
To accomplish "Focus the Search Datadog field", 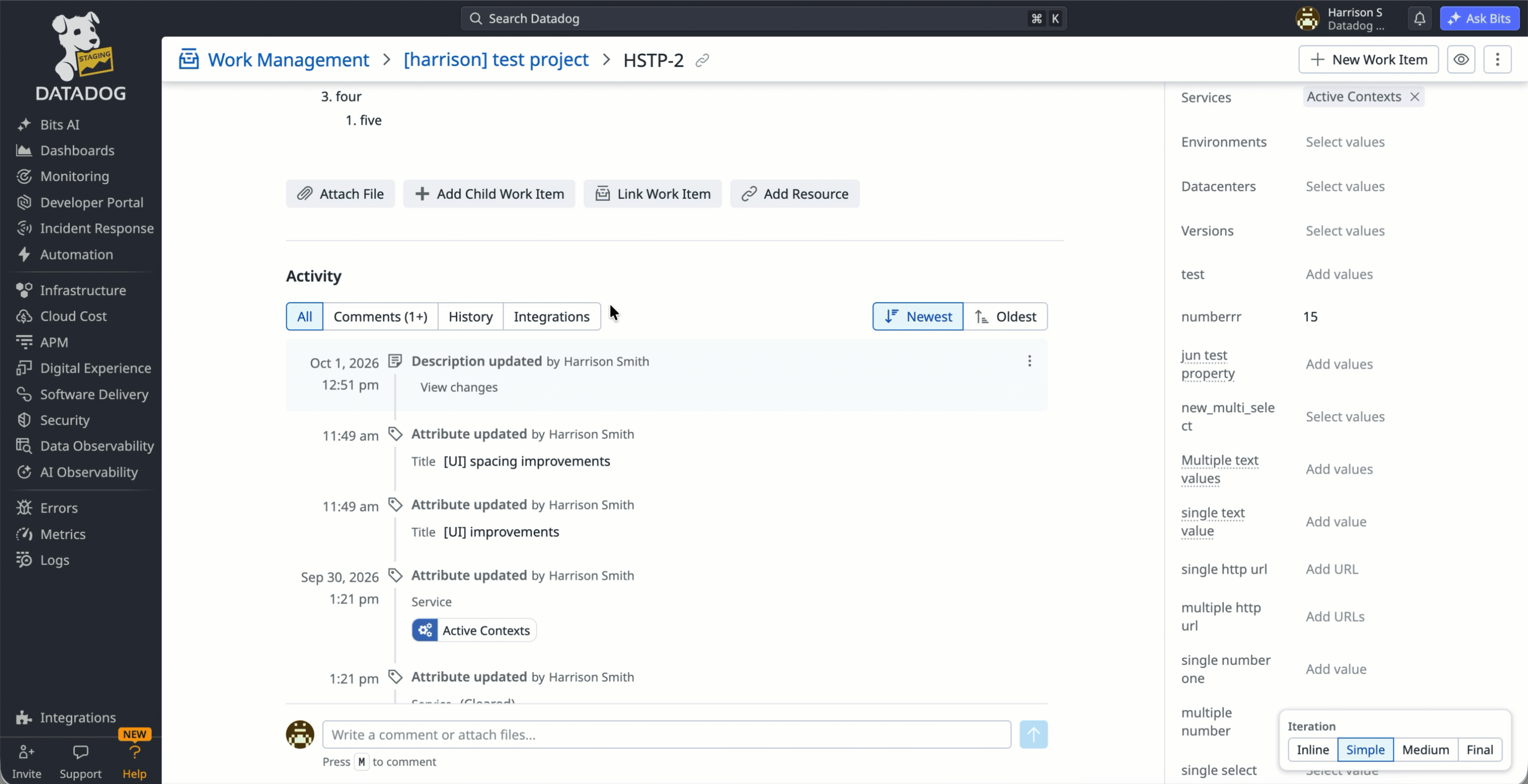I will point(763,18).
